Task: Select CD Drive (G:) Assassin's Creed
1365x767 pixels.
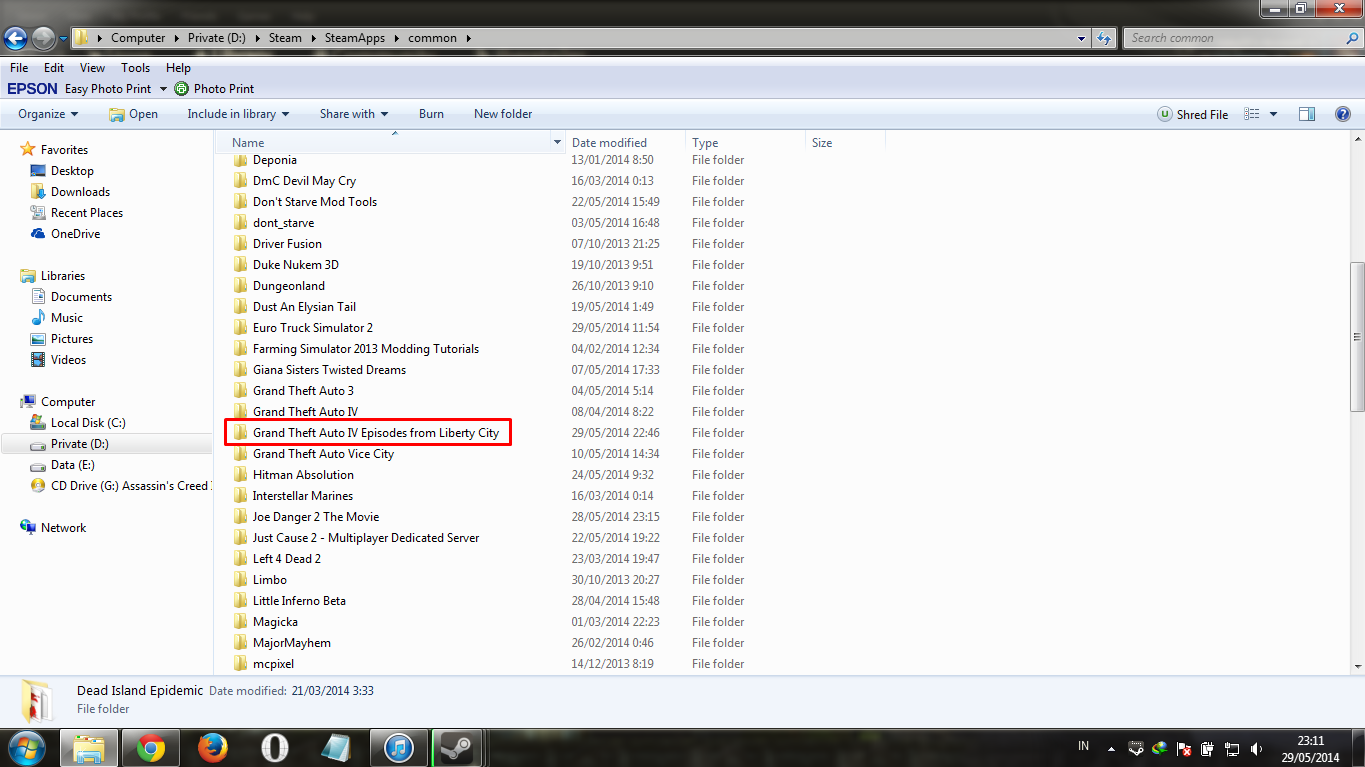Action: 120,486
